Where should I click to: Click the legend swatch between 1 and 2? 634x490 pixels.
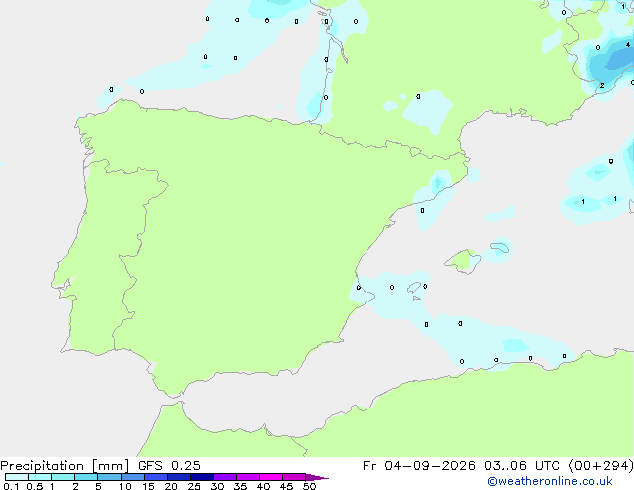pyautogui.click(x=63, y=477)
